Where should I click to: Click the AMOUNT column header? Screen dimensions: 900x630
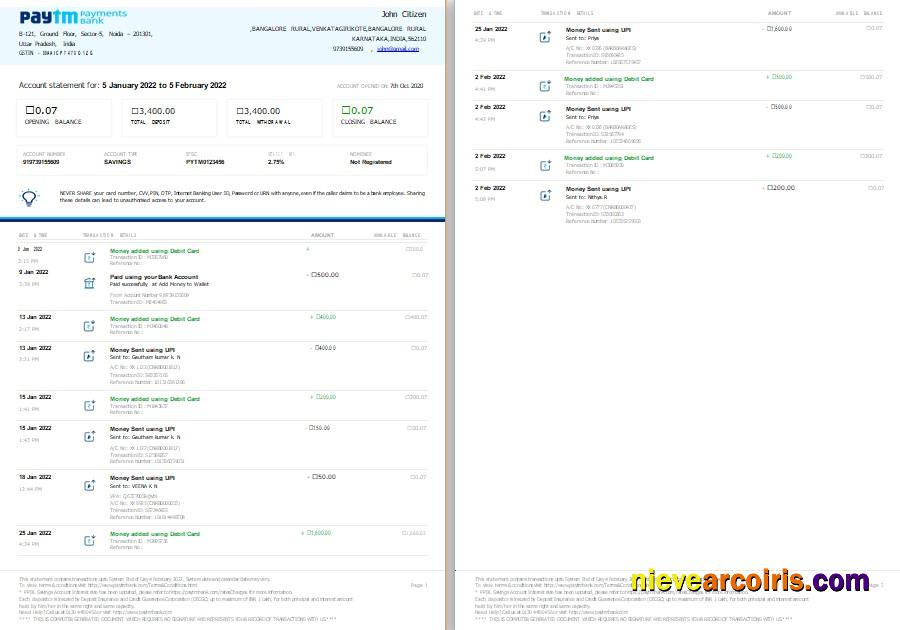[x=321, y=234]
